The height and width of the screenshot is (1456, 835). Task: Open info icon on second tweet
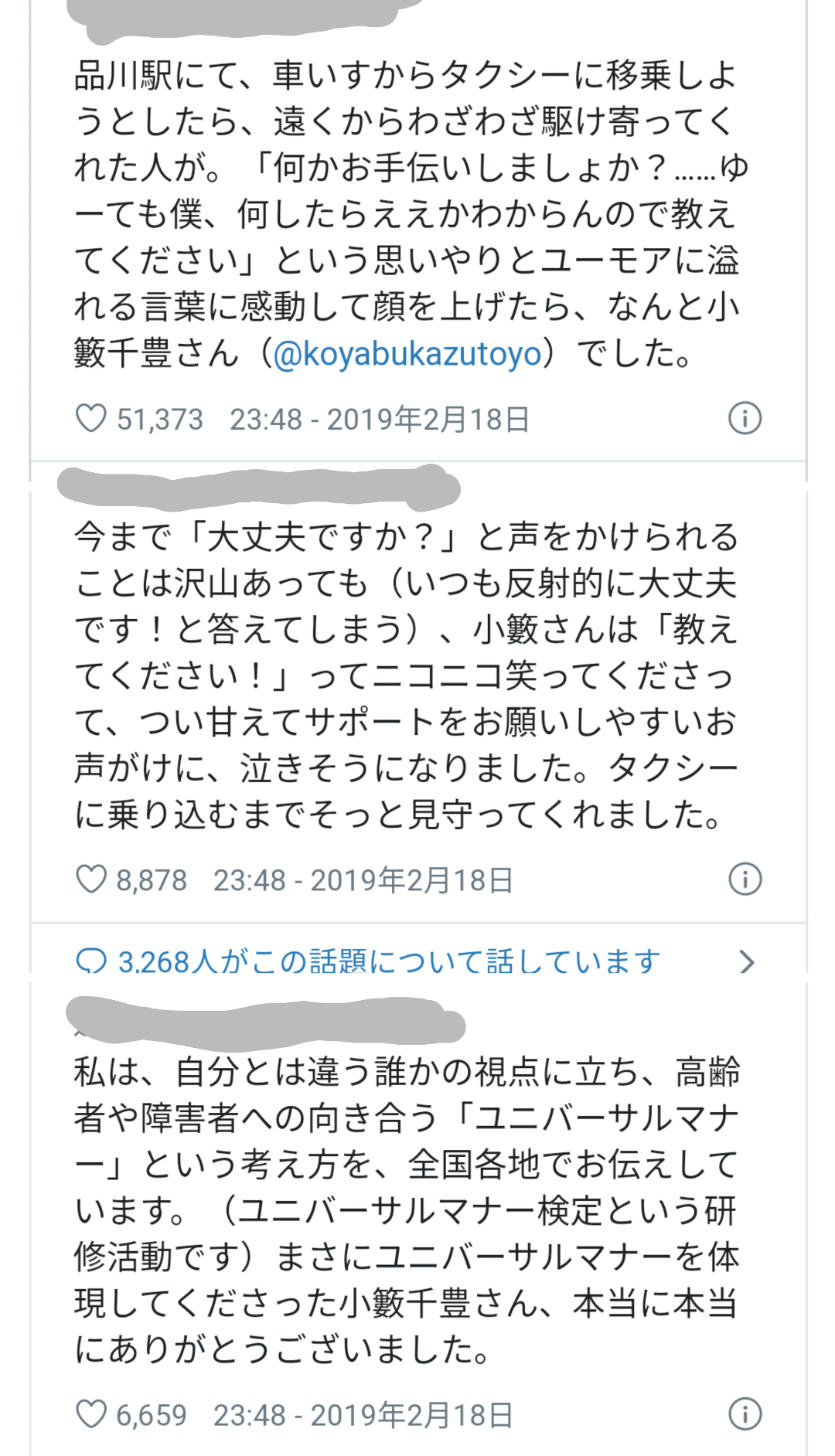[x=745, y=879]
